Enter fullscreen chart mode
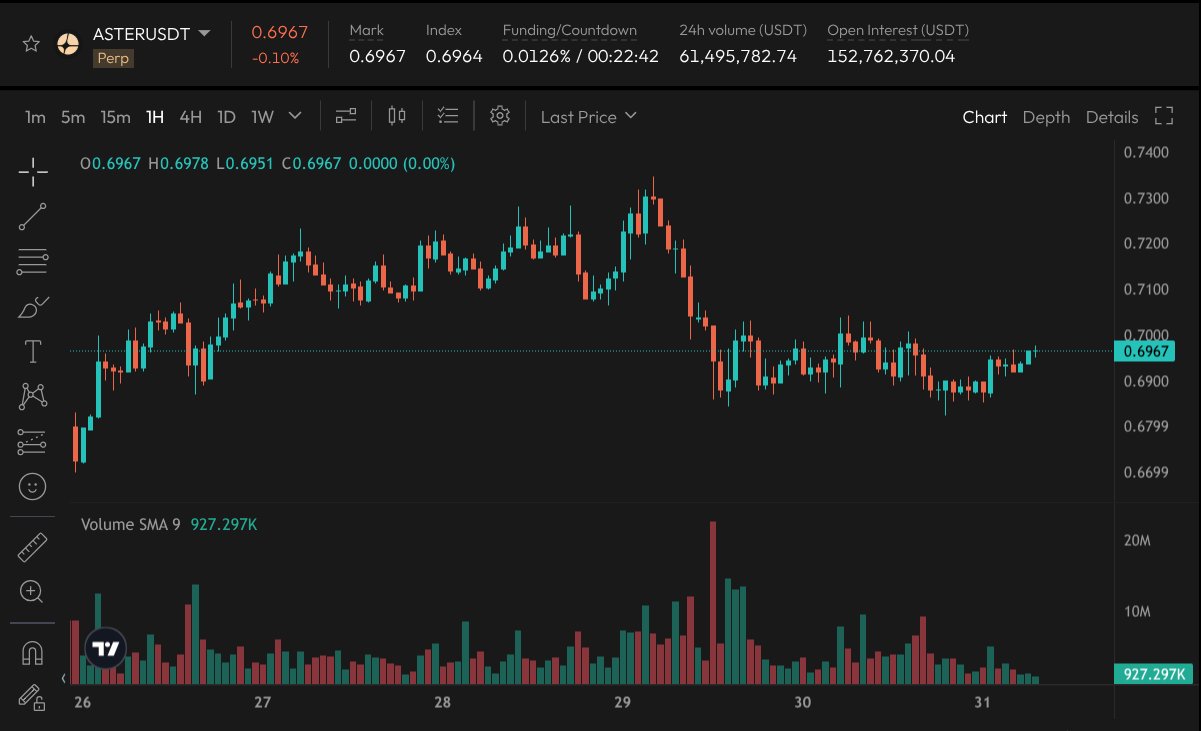 tap(1163, 116)
